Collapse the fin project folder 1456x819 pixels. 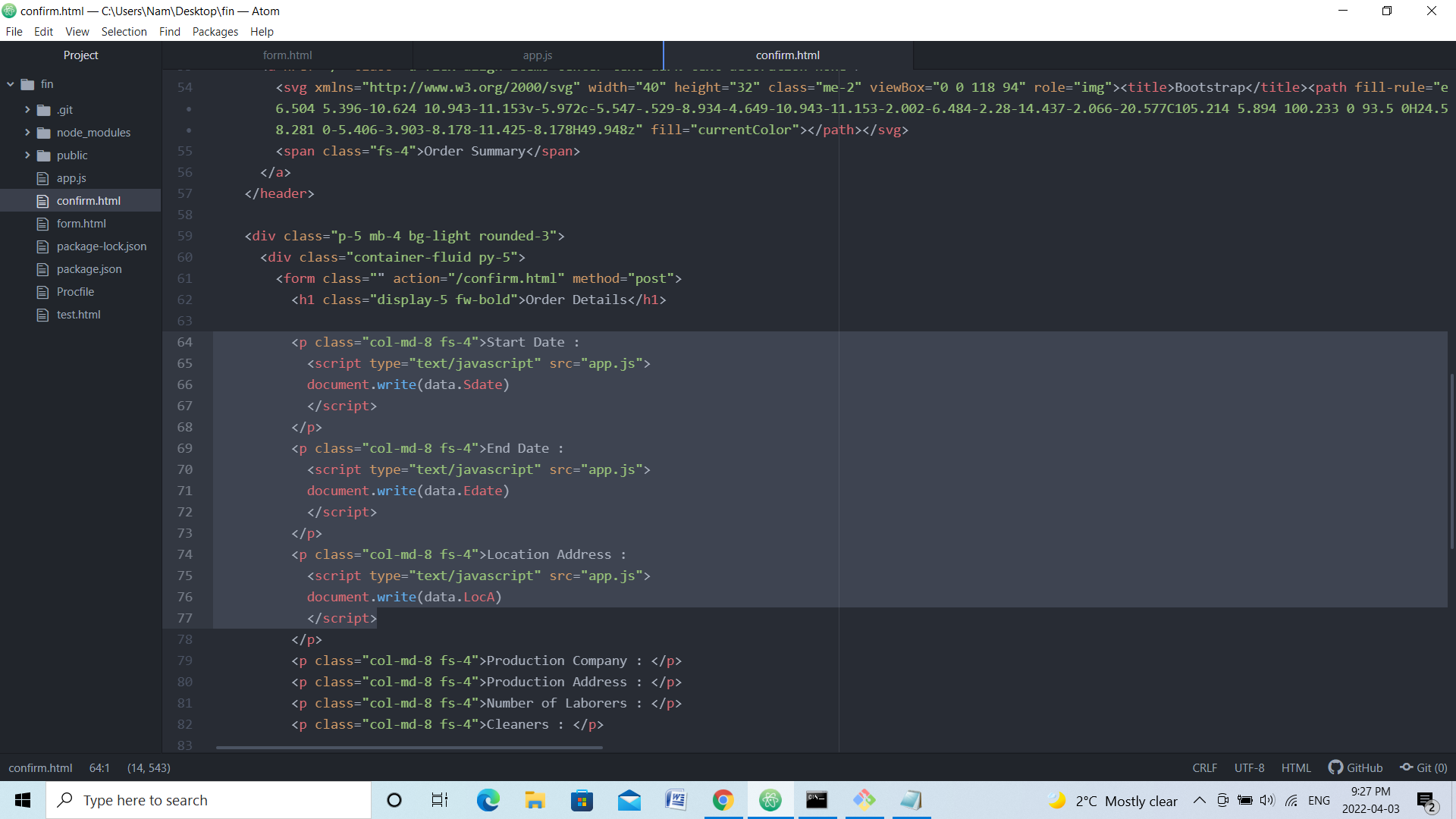tap(11, 84)
